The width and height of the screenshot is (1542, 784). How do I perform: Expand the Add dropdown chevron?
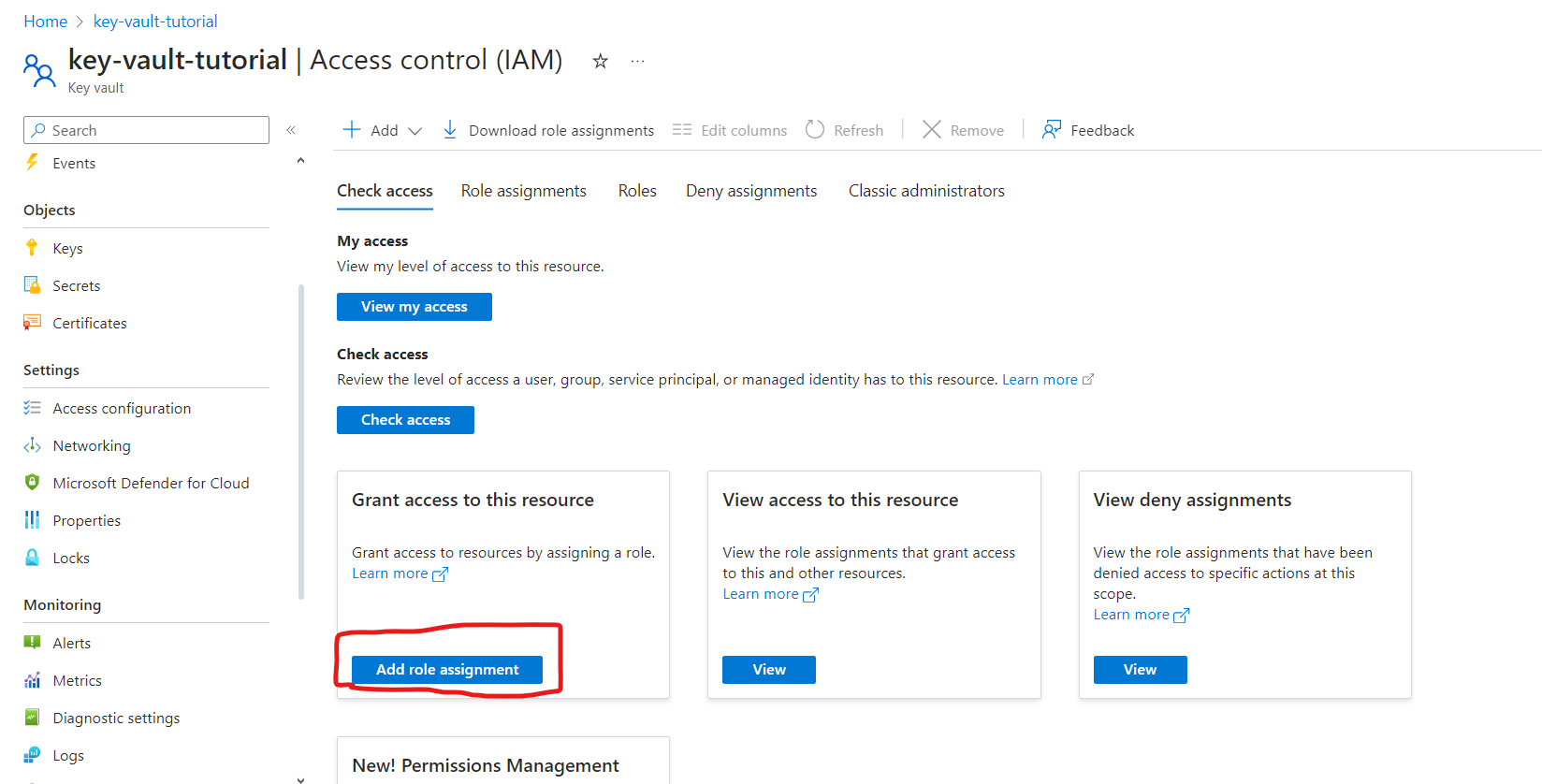point(415,131)
